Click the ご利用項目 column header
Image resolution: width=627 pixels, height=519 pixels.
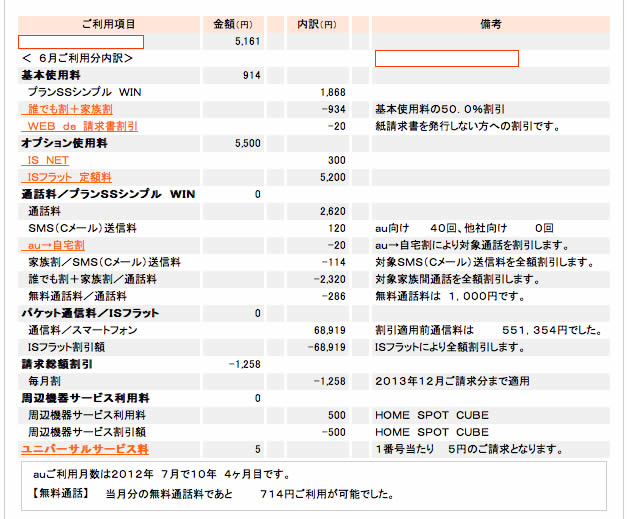108,24
